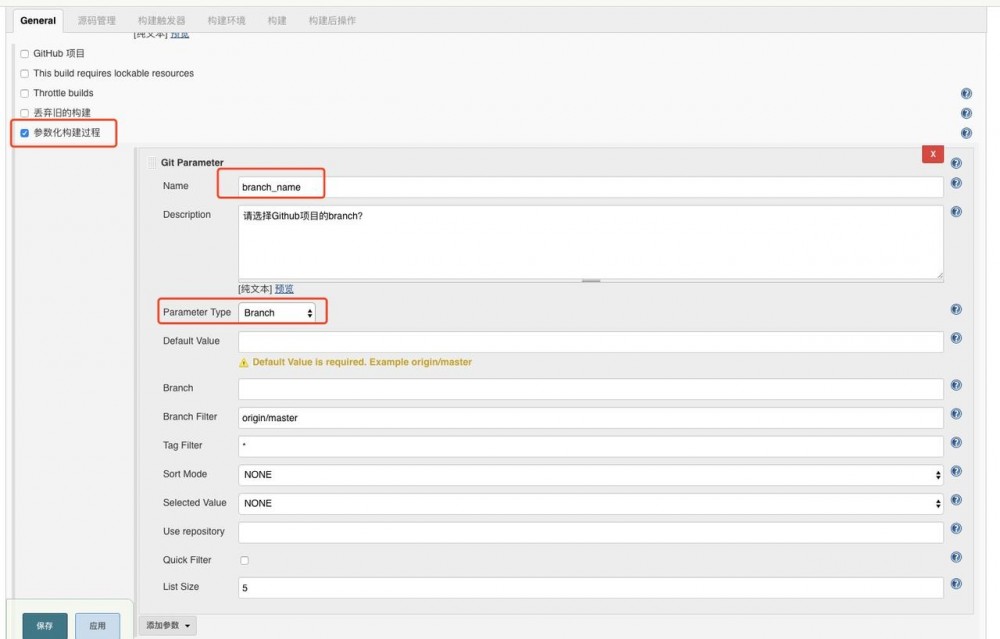The image size is (1000, 639).
Task: Open help icon for Use repository
Action: coord(956,529)
